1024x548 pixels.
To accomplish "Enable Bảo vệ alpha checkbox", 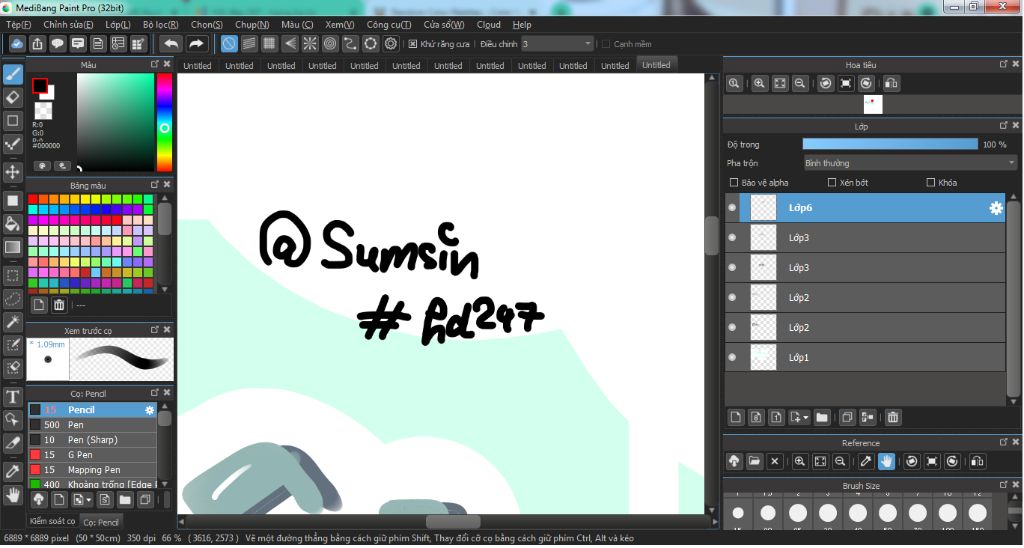I will point(733,183).
